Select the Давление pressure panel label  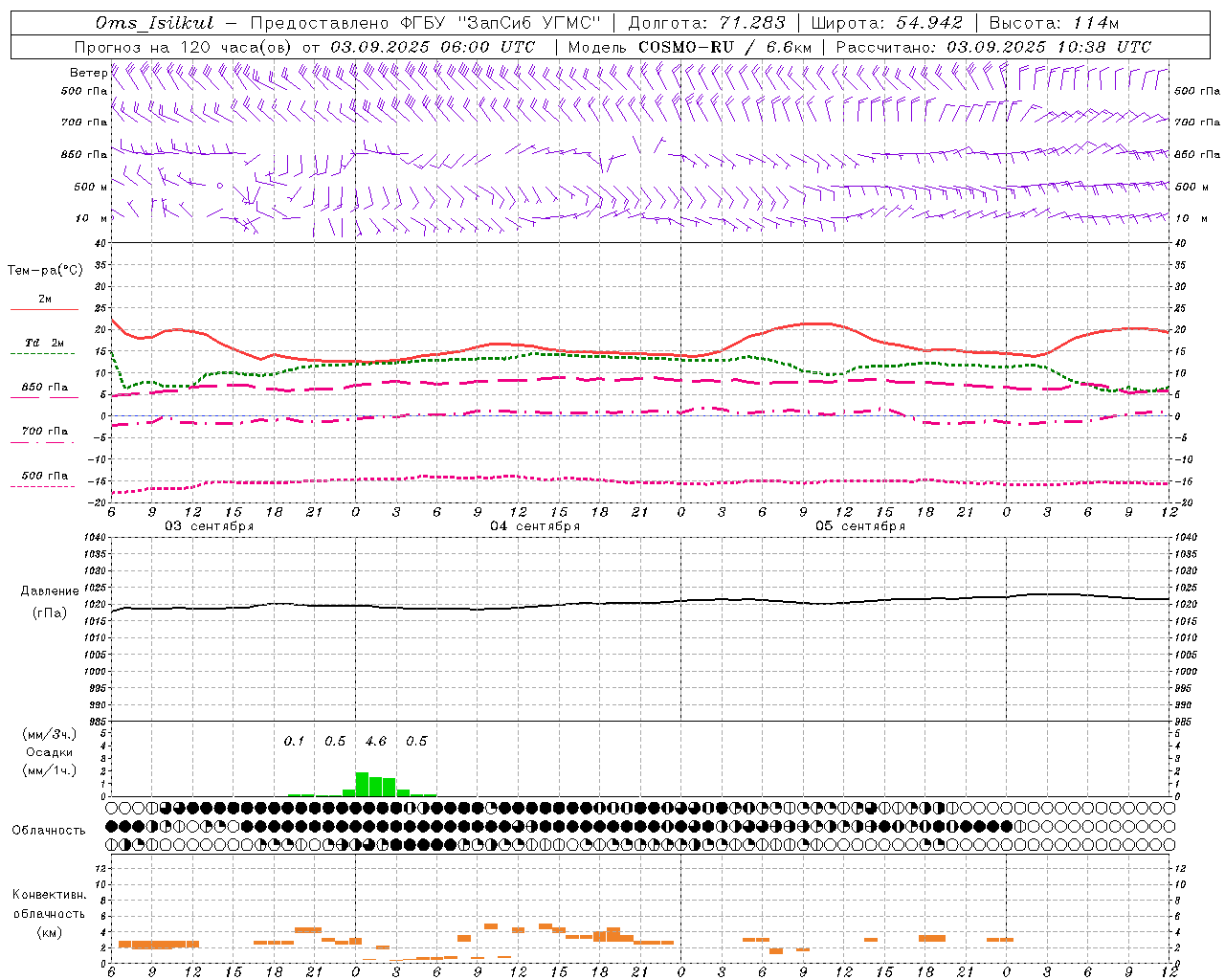pos(50,591)
